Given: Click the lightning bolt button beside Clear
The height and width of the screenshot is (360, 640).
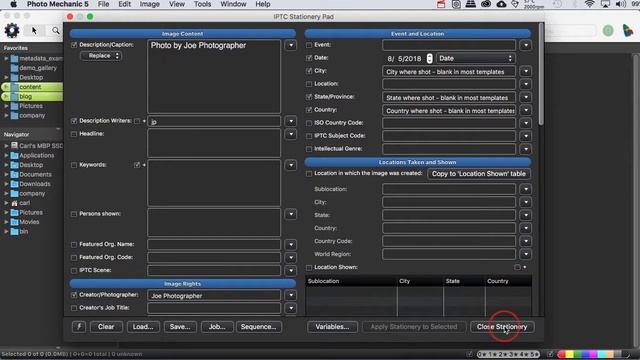Looking at the screenshot, I should coord(79,327).
